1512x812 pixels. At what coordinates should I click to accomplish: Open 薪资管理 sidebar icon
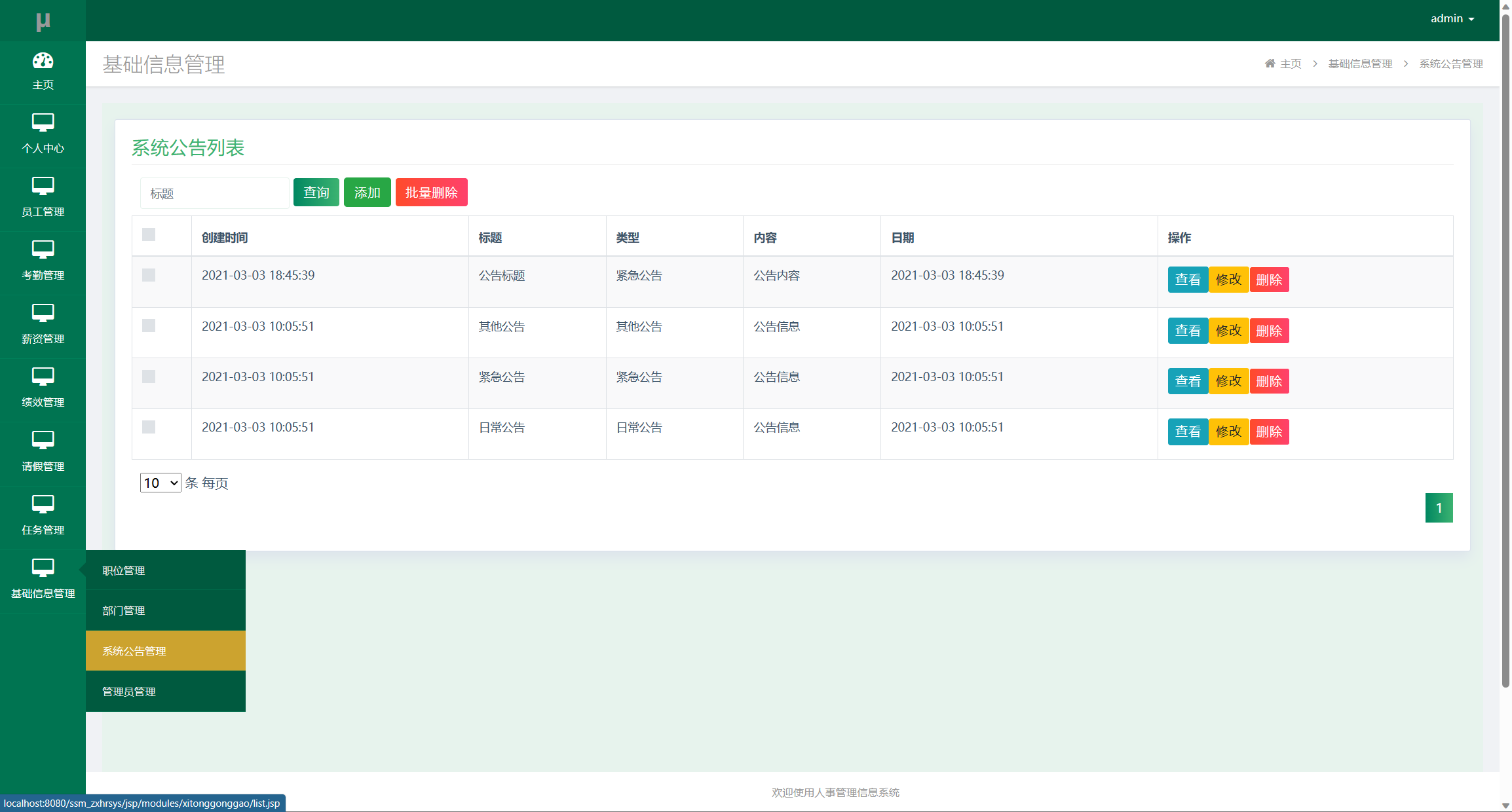(43, 313)
